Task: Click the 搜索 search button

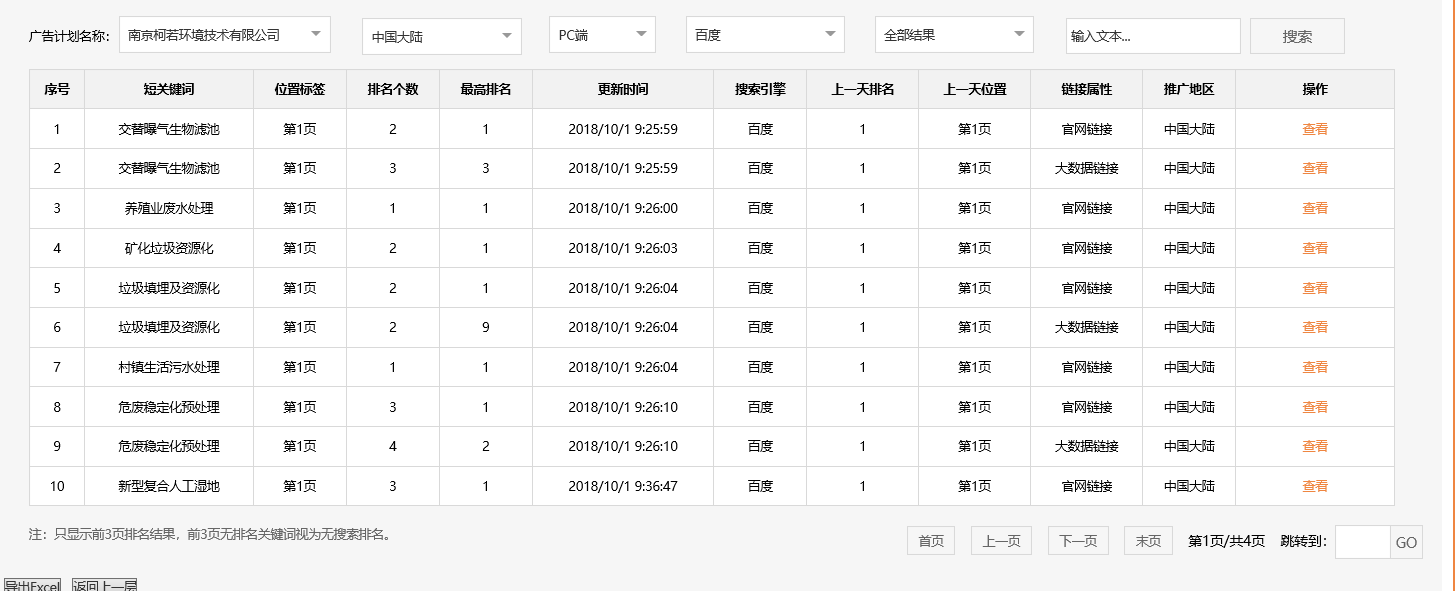Action: click(x=1296, y=35)
